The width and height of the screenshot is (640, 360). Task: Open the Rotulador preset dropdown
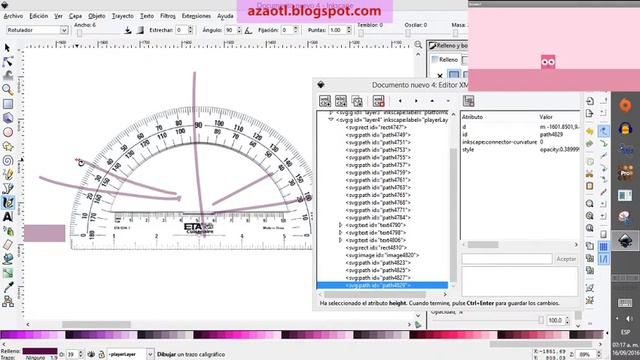[x=64, y=30]
